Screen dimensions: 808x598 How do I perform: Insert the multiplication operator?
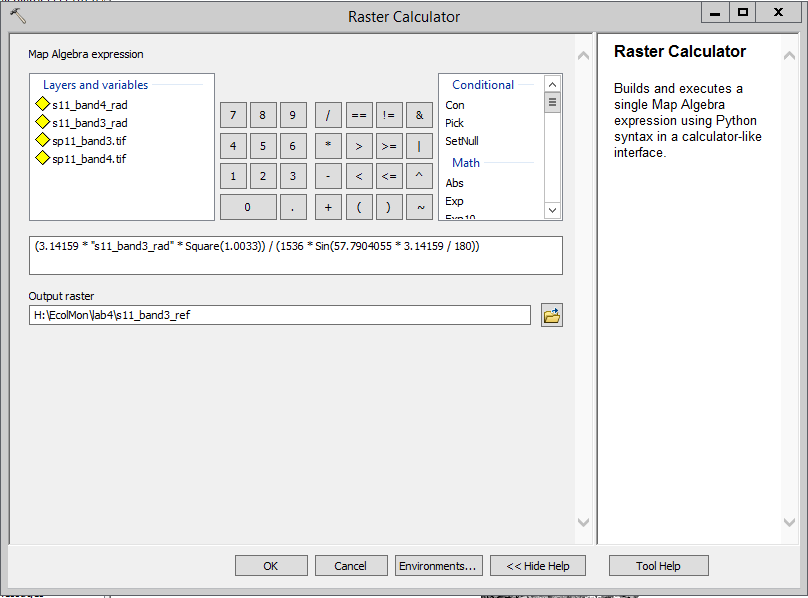tap(328, 146)
